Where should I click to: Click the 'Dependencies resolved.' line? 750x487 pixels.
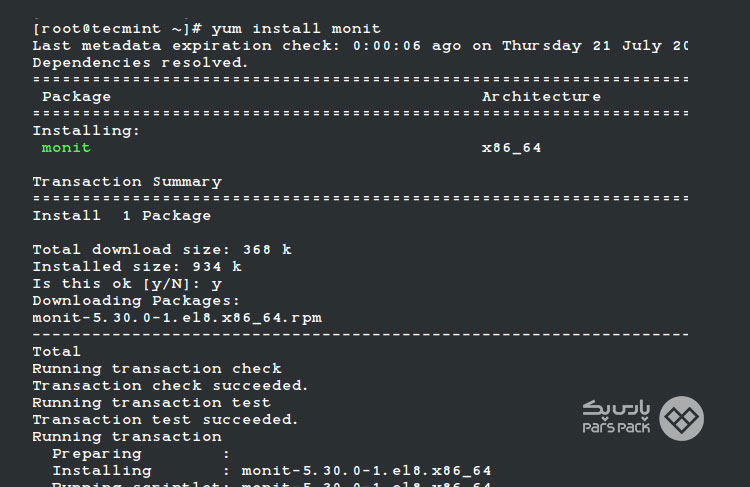[140, 63]
